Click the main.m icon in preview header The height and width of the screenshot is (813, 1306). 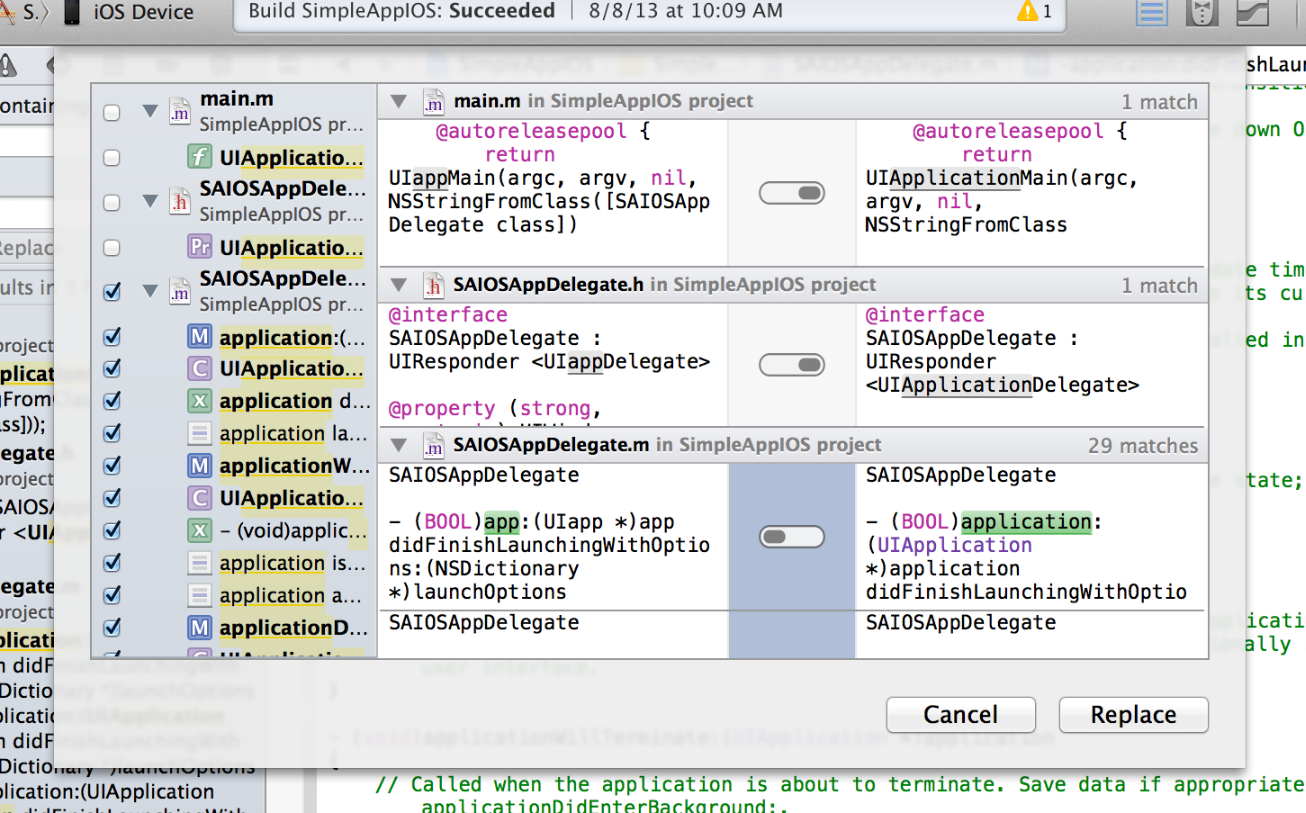pyautogui.click(x=432, y=101)
